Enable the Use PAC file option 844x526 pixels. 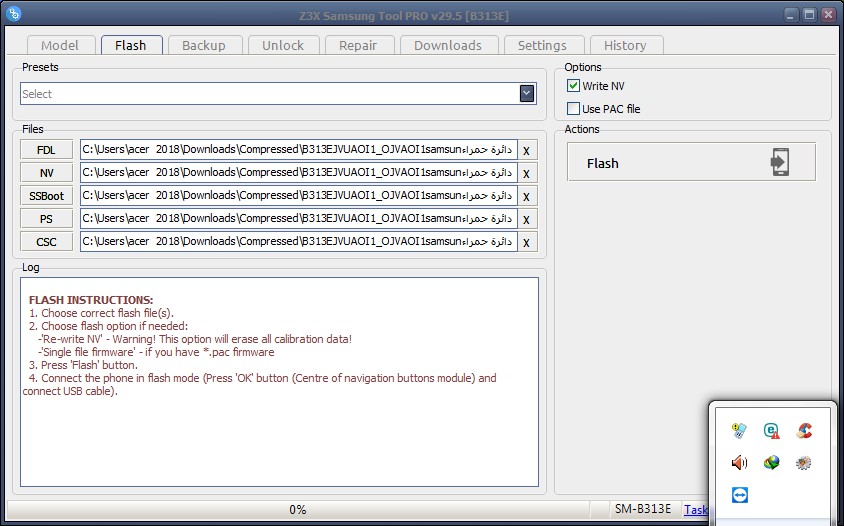click(x=574, y=109)
